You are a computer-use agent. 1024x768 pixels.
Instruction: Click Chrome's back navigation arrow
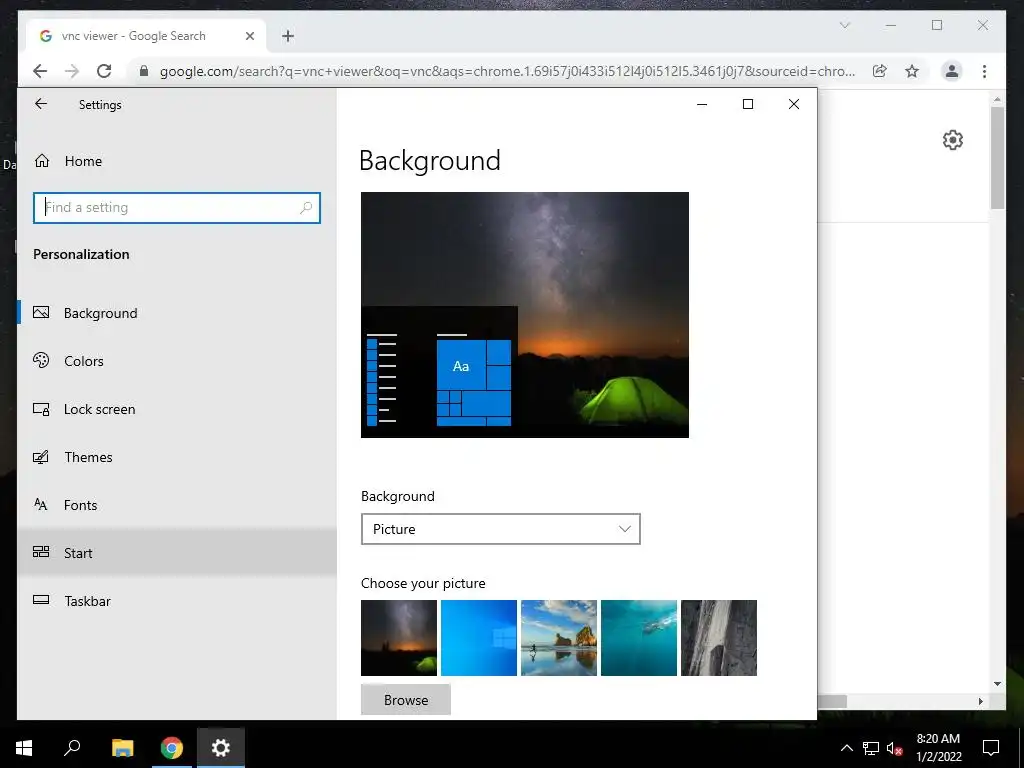[40, 71]
